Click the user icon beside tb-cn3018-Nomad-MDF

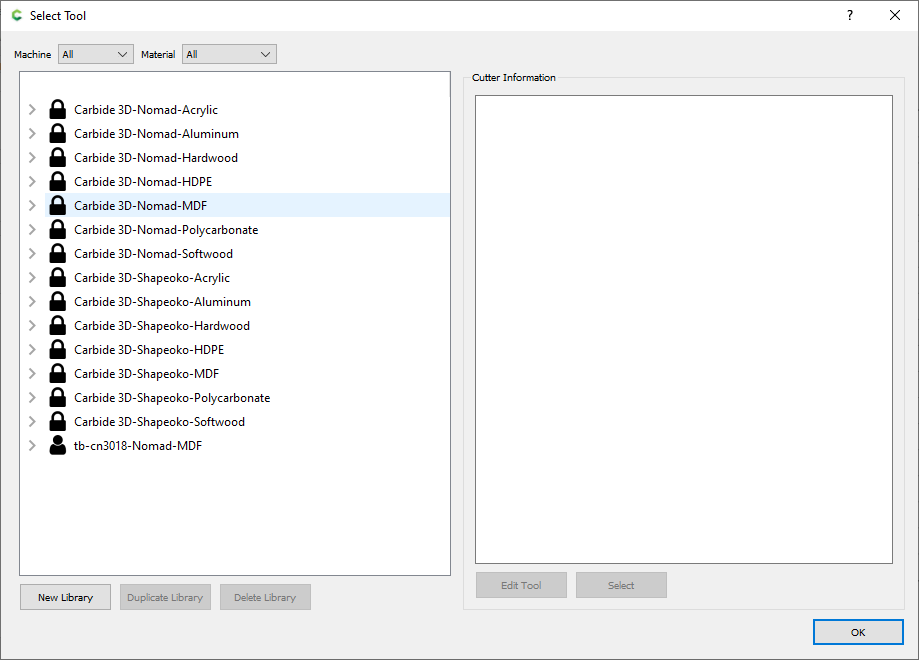coord(57,445)
